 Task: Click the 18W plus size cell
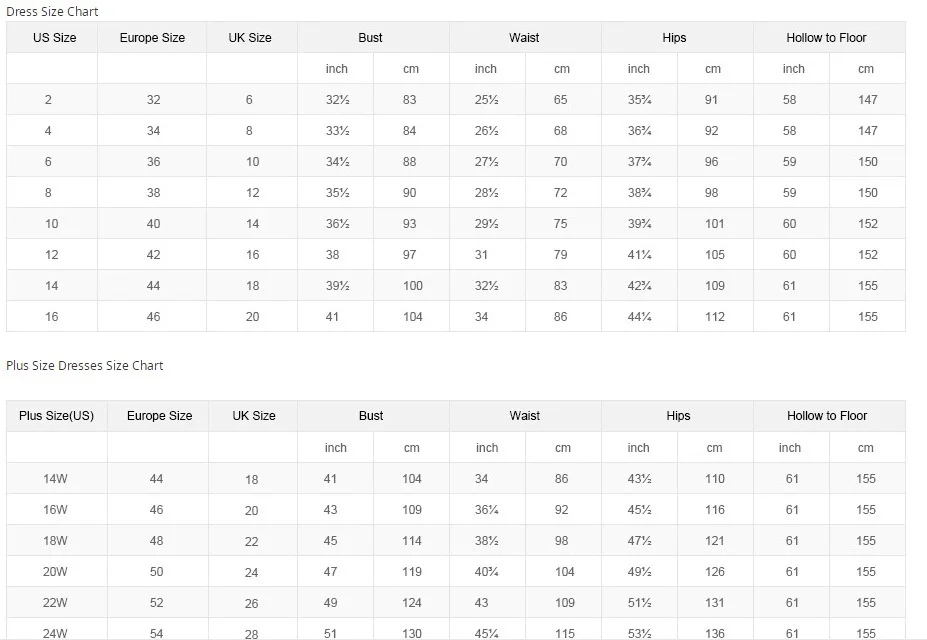click(55, 541)
